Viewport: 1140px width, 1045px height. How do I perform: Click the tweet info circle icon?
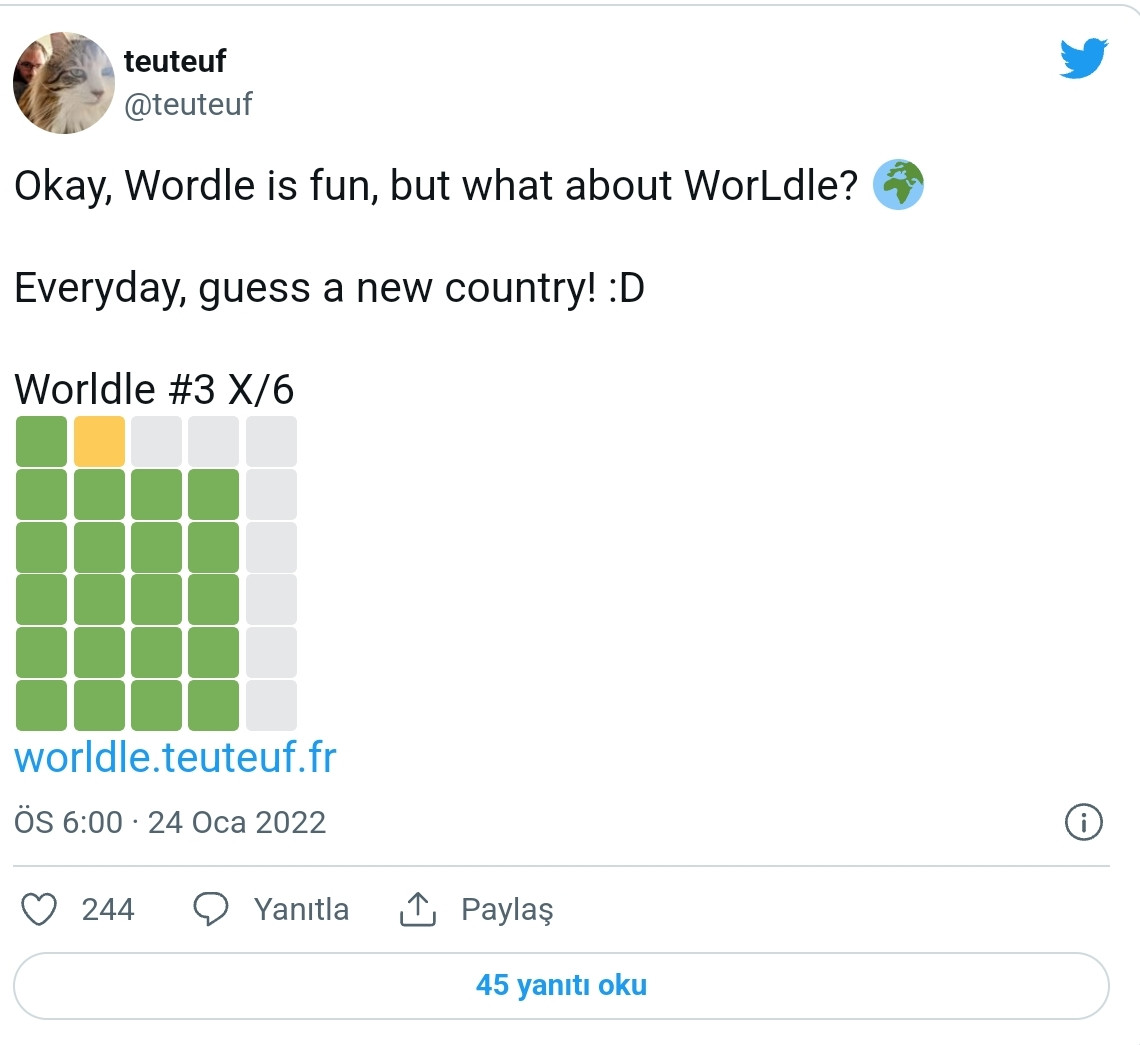(x=1084, y=822)
